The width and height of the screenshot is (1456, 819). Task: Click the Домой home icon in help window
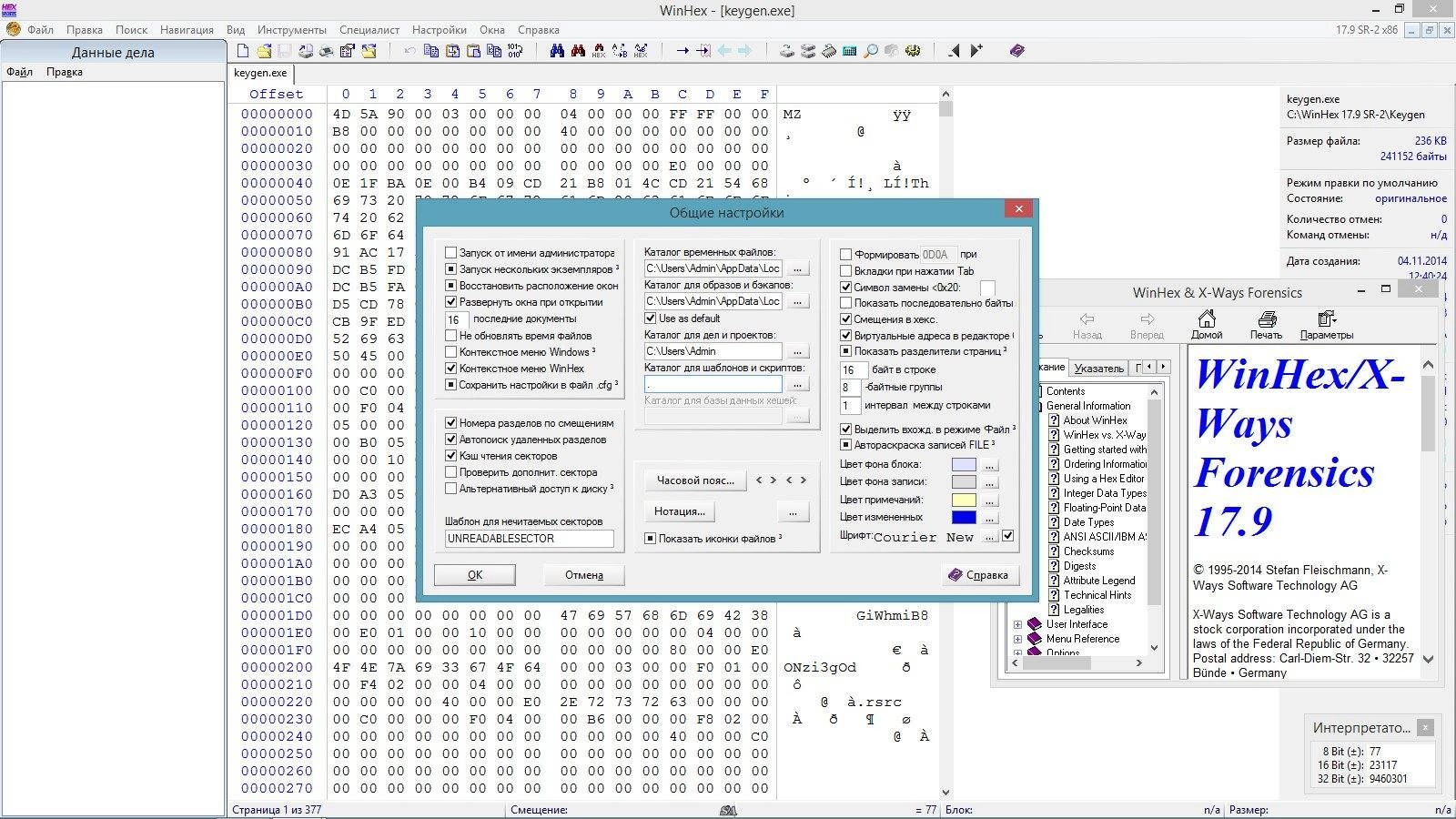coord(1207,325)
